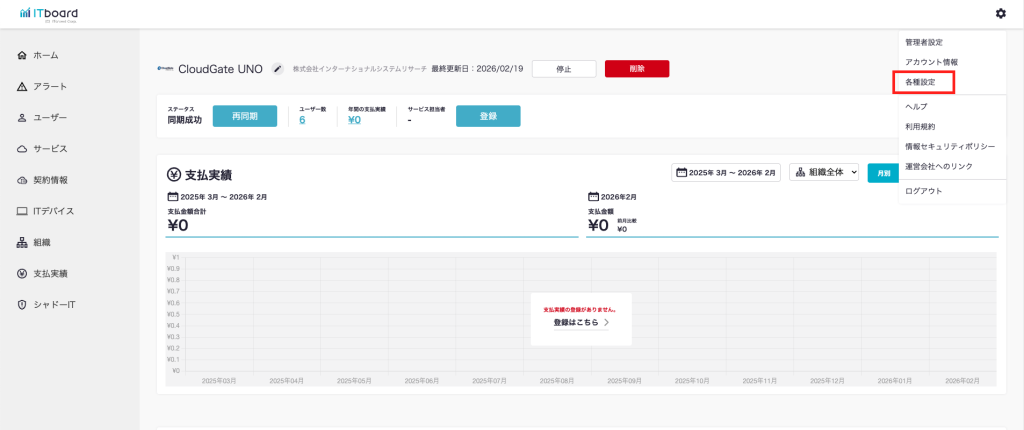This screenshot has height=430, width=1024.
Task: Click the pencil edit icon beside CloudGate UNO
Action: coord(277,69)
